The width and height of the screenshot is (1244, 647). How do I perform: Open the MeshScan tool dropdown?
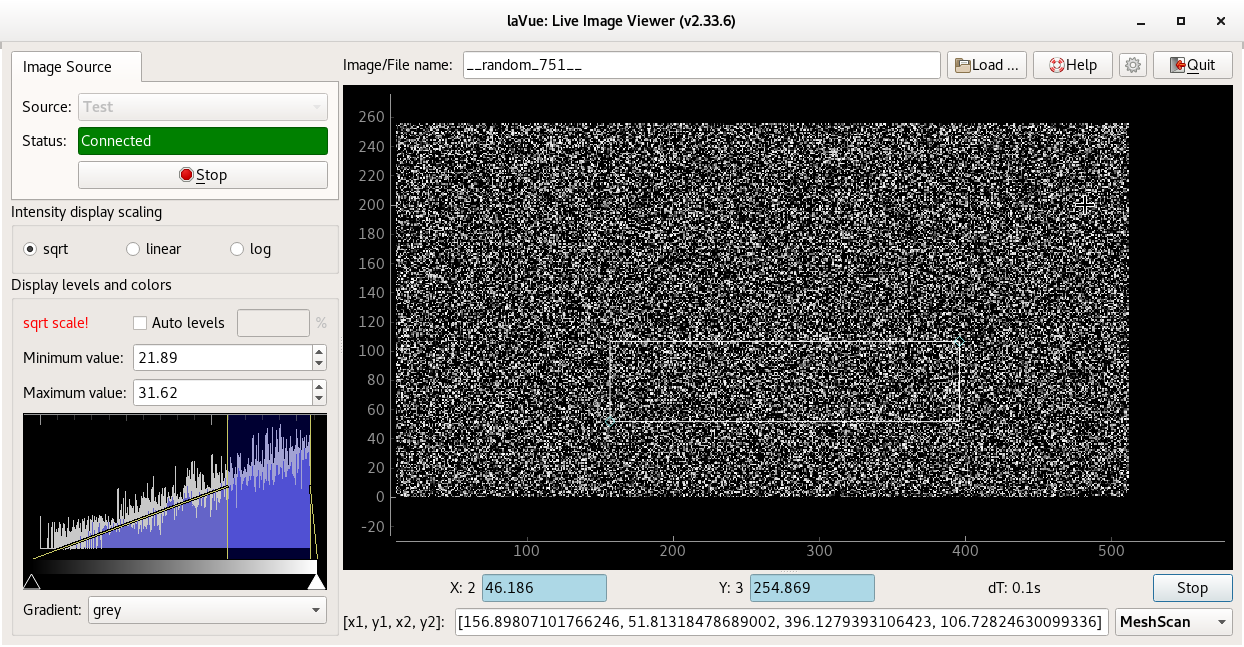click(x=1173, y=622)
